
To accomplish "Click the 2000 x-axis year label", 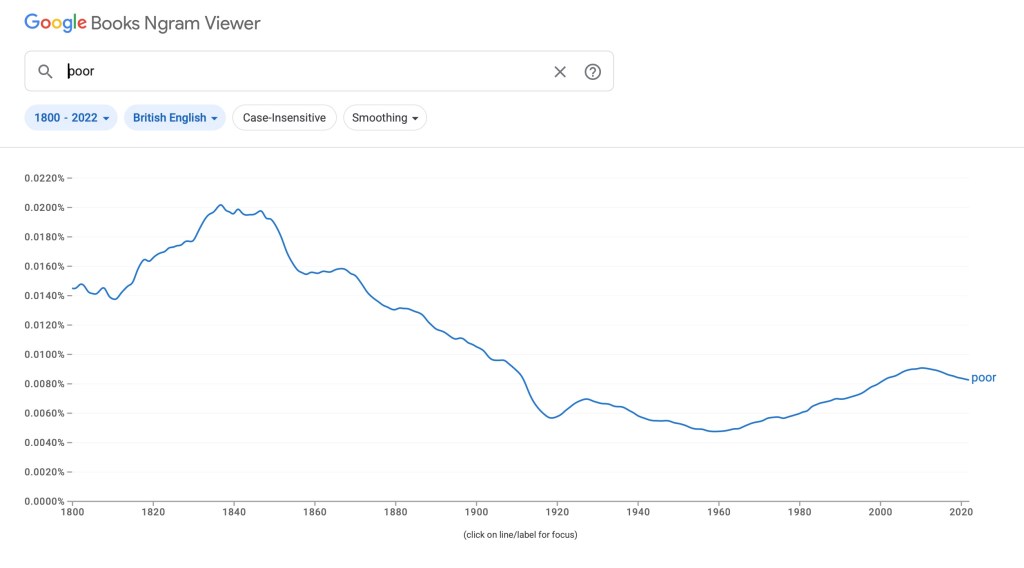I will click(880, 513).
